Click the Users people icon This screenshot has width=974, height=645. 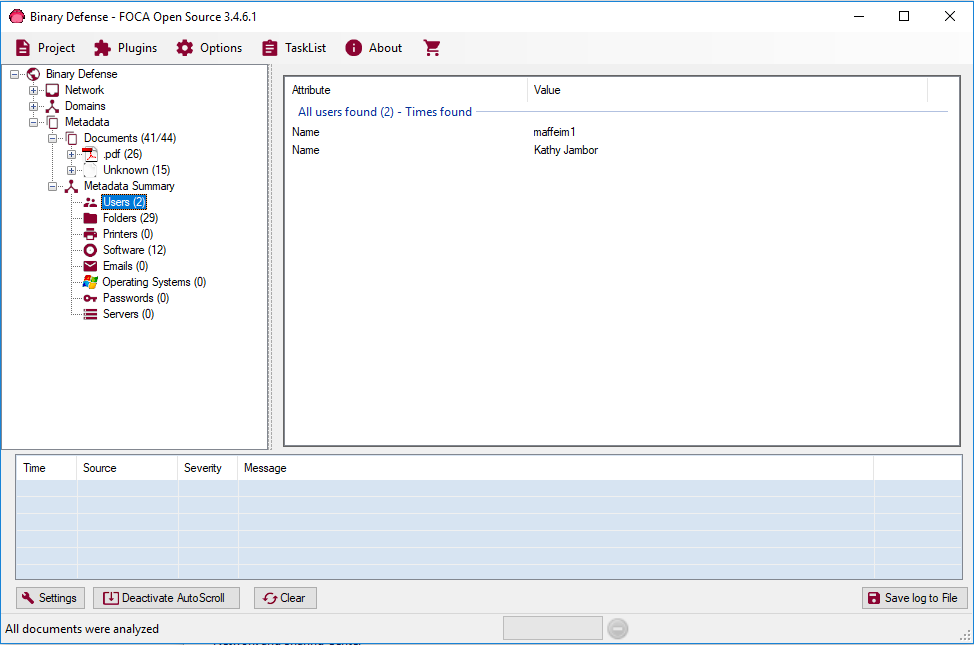point(91,202)
